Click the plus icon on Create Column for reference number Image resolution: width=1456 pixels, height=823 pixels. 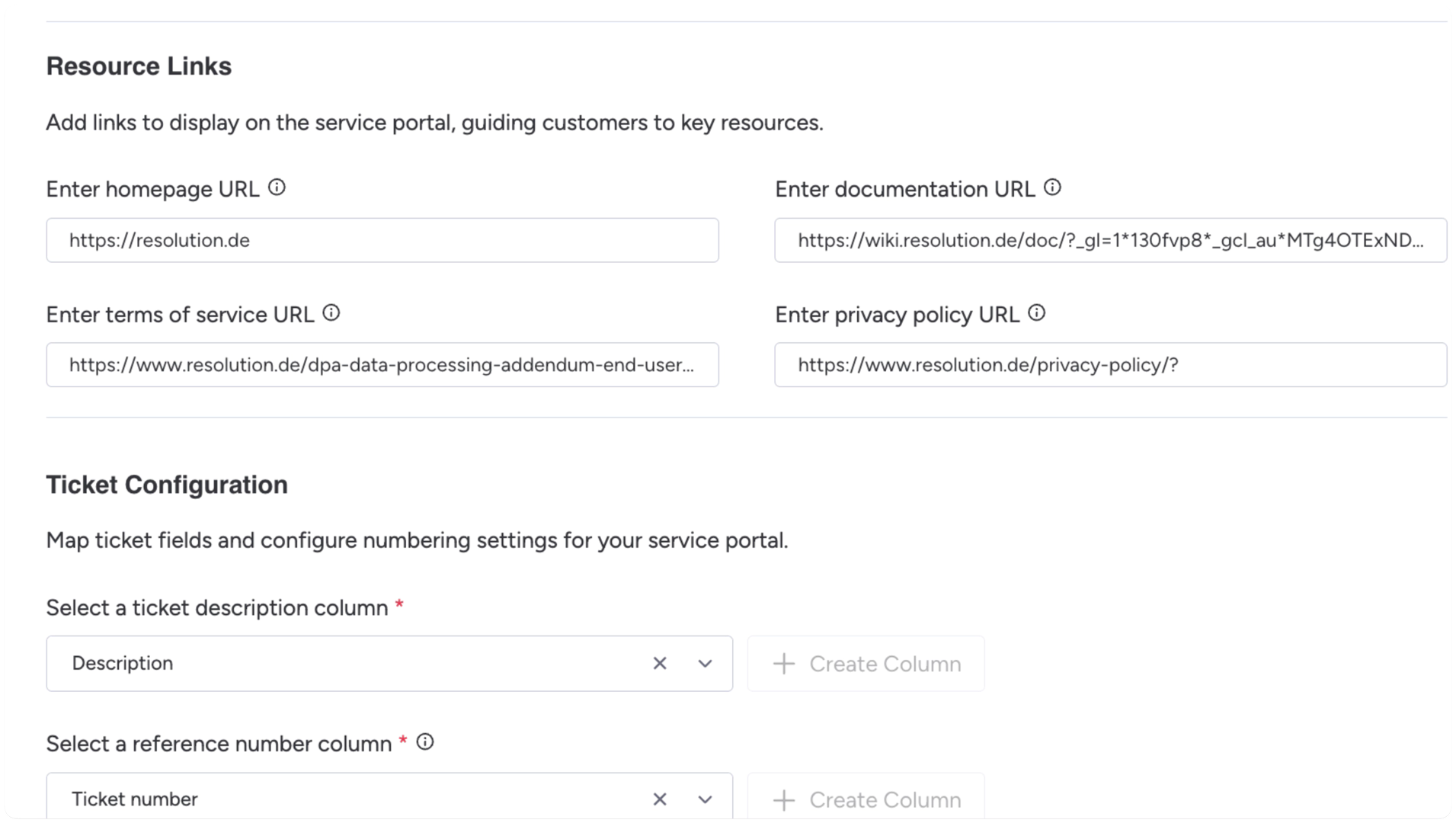click(783, 799)
